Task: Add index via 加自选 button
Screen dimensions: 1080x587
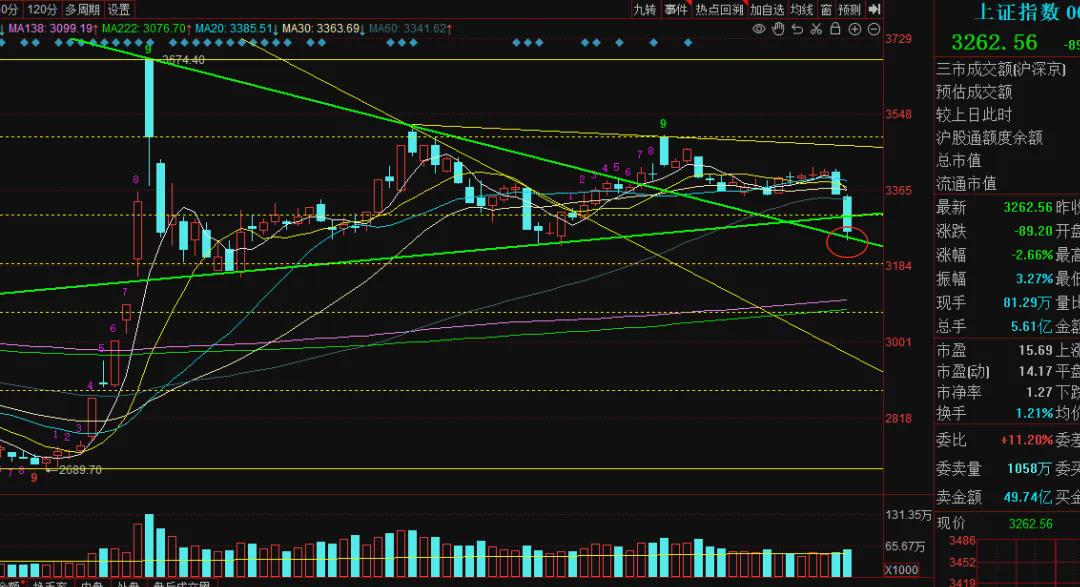Action: (x=767, y=9)
